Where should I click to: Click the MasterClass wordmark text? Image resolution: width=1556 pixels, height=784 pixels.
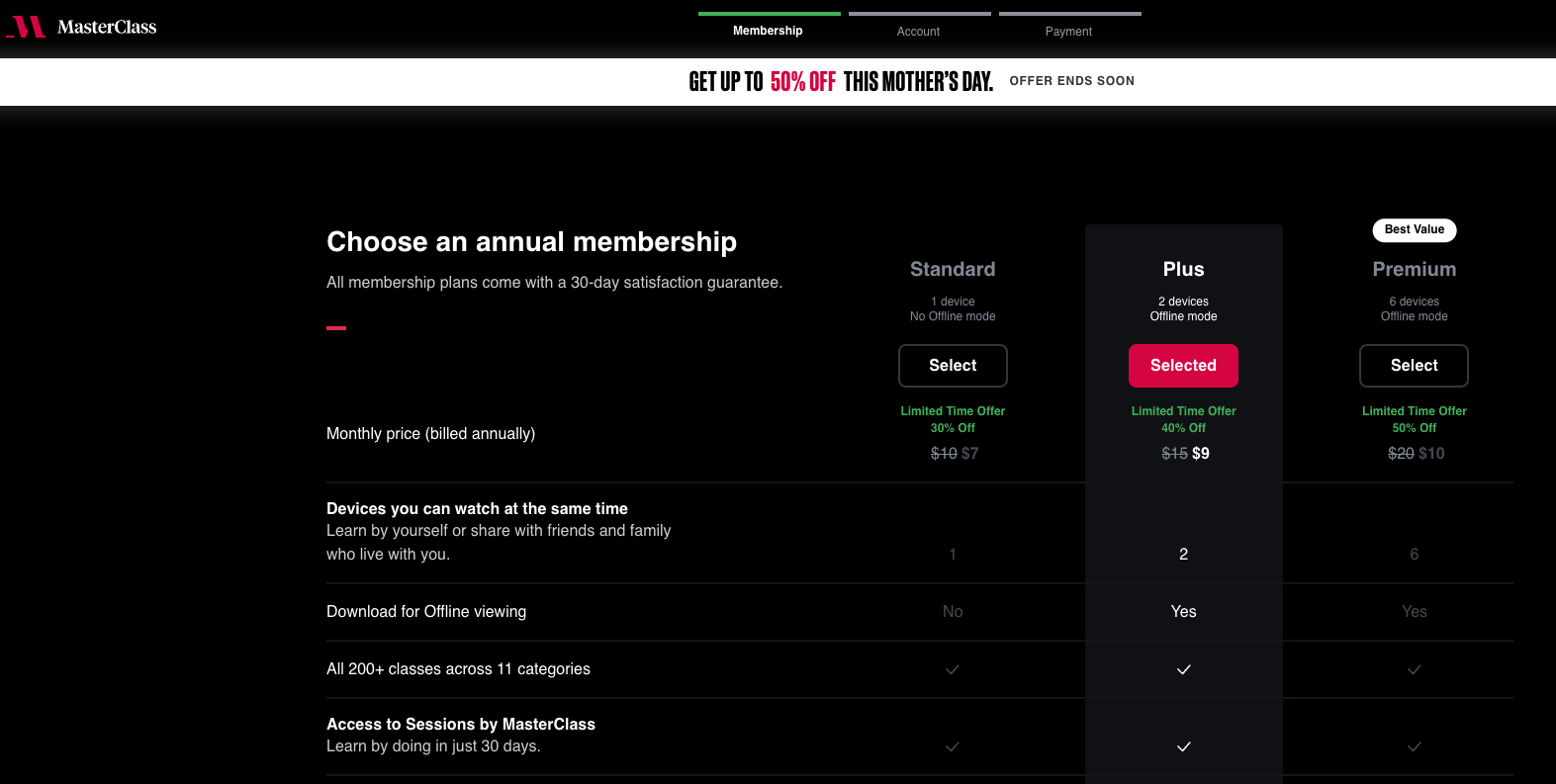(107, 27)
